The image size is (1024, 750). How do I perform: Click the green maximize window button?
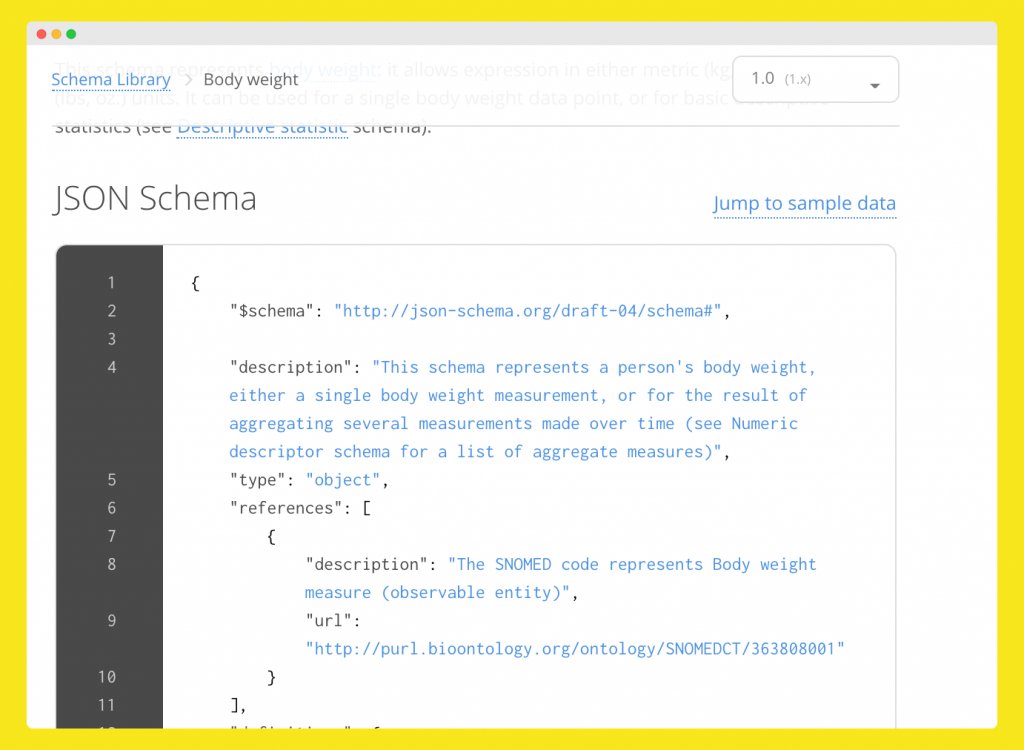(x=71, y=34)
